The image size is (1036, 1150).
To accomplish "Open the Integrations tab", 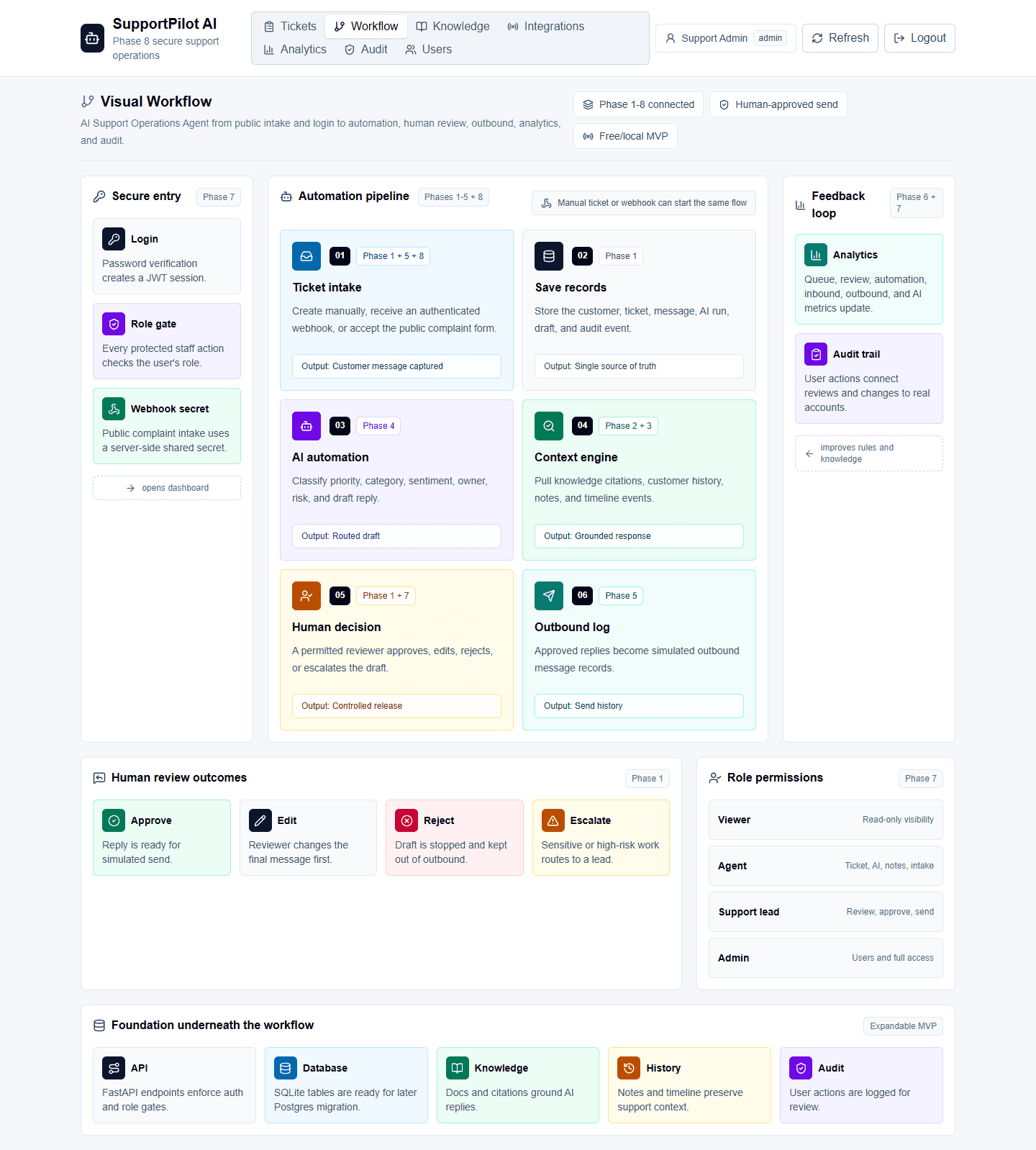I will [546, 27].
